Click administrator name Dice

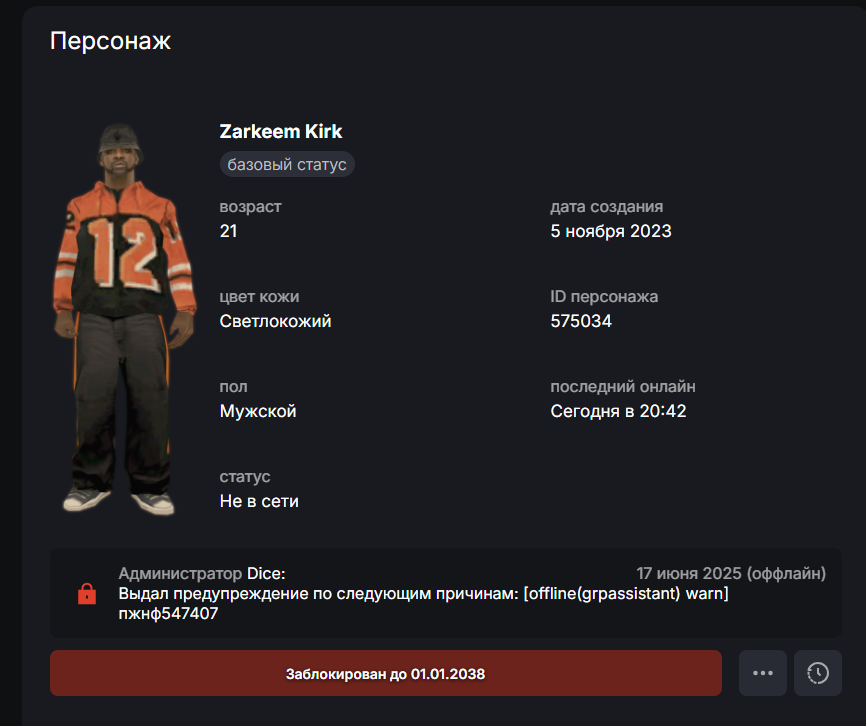click(264, 574)
